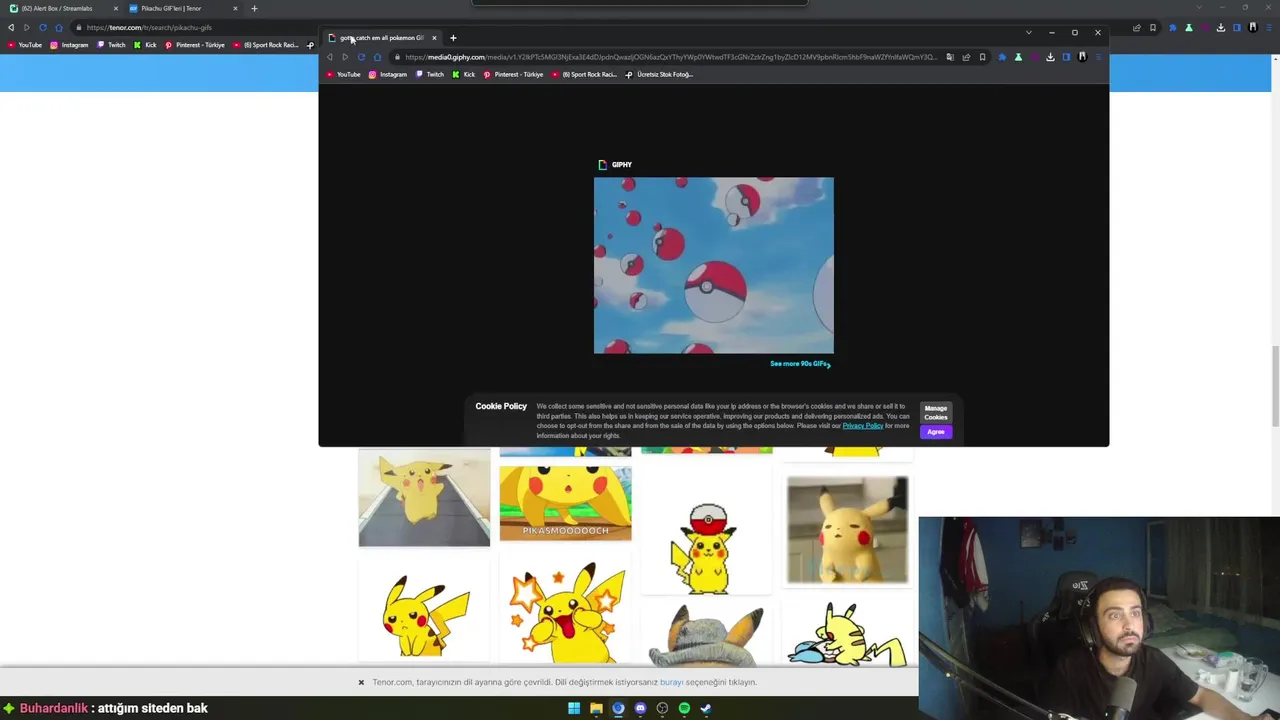Open the home page in the front Giphy window
1280x720 pixels.
pyautogui.click(x=377, y=57)
